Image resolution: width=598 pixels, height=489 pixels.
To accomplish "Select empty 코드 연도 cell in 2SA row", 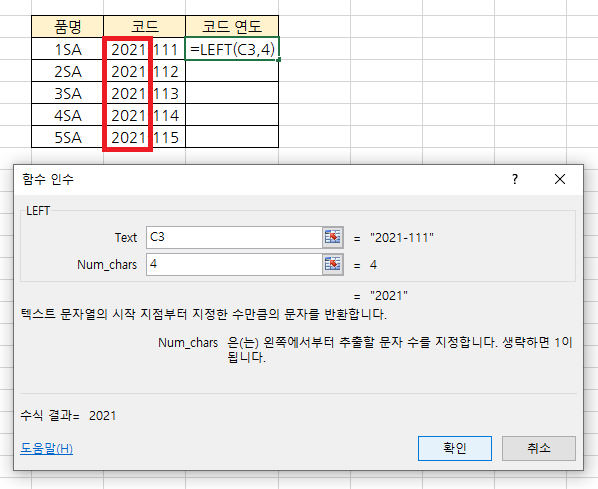I will coord(232,71).
